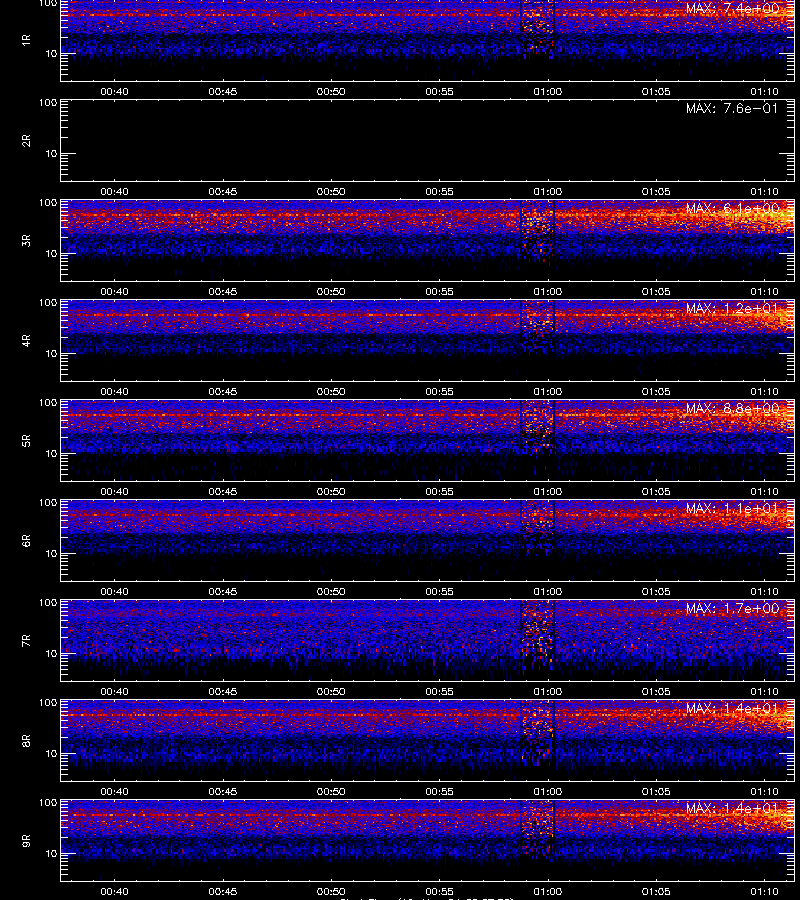The width and height of the screenshot is (800, 900).
Task: Select the MAX: 1.2e+01 label in 4R
Action: tap(732, 308)
